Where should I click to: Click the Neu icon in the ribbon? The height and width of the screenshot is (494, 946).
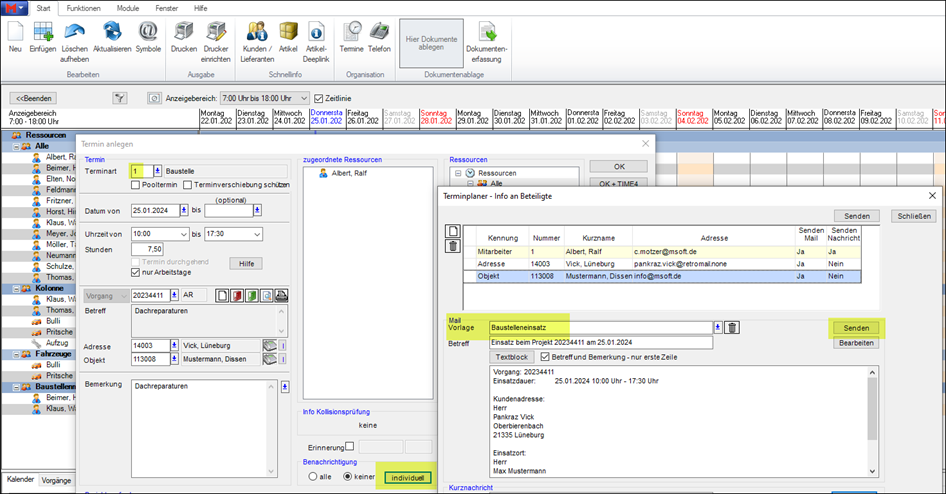click(x=15, y=32)
